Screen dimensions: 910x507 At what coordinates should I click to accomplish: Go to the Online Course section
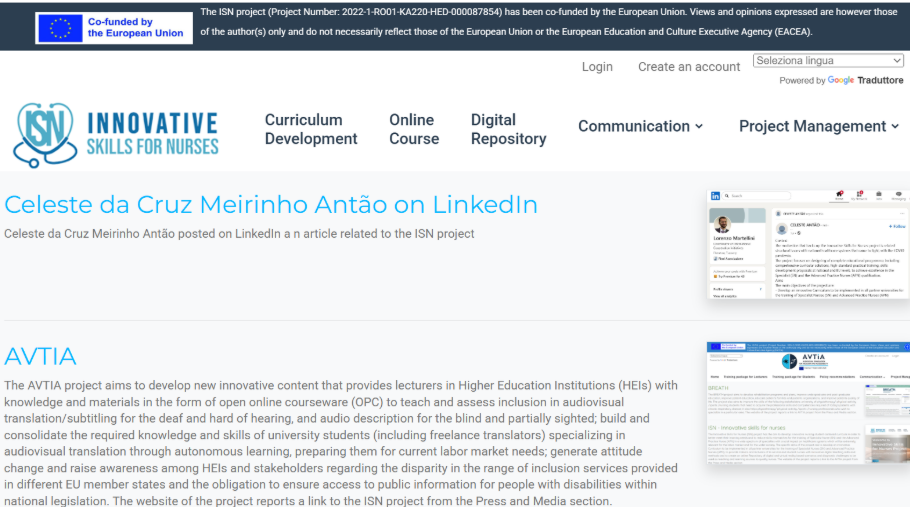[x=414, y=129]
